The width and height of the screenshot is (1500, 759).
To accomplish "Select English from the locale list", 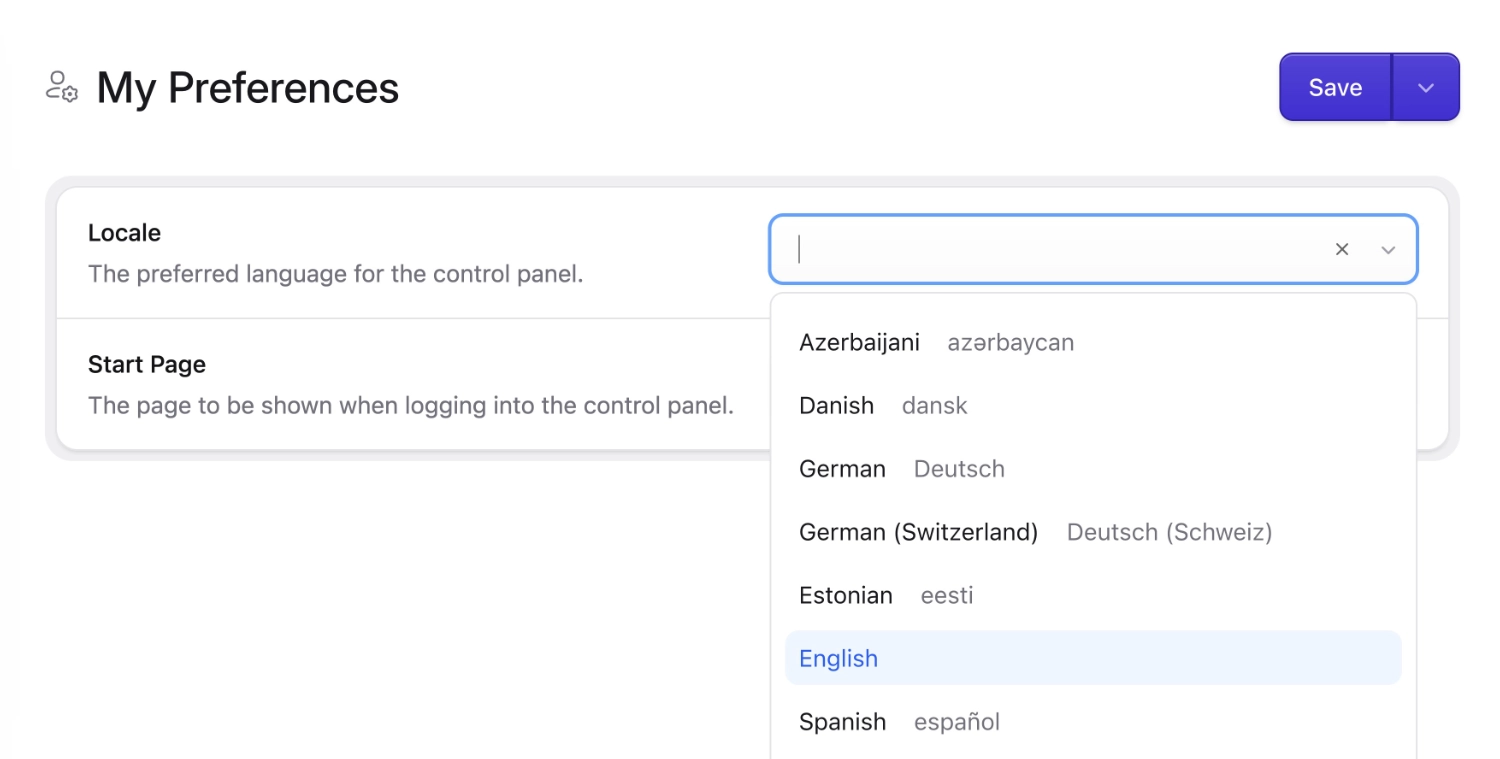I will [x=838, y=658].
